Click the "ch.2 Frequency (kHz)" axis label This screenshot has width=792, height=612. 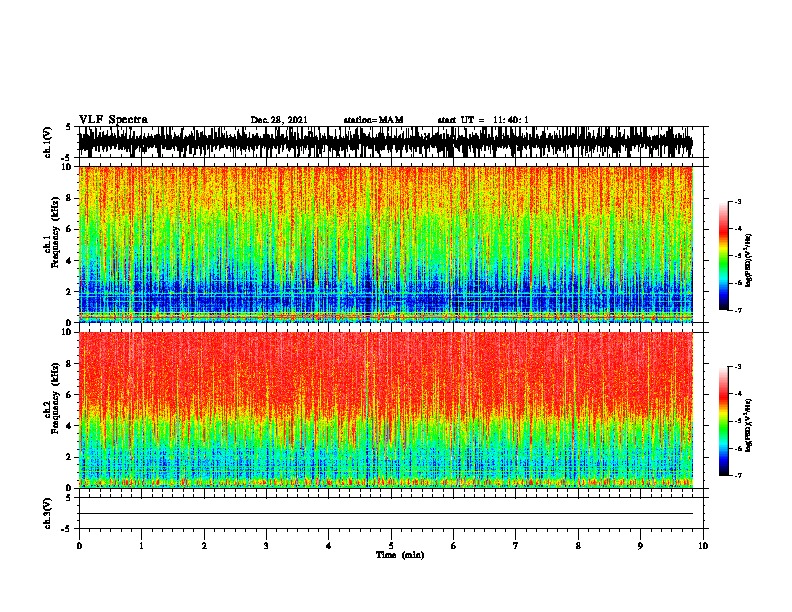(51, 398)
